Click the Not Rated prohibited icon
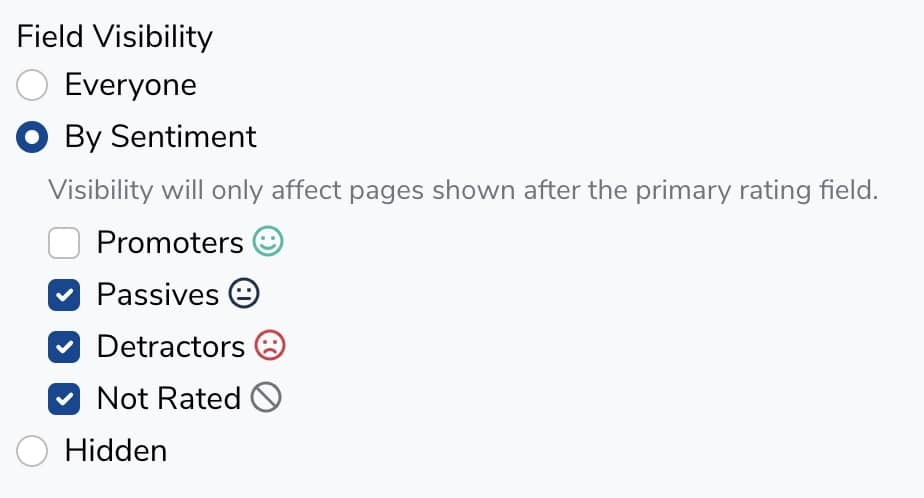924x498 pixels. click(x=266, y=398)
